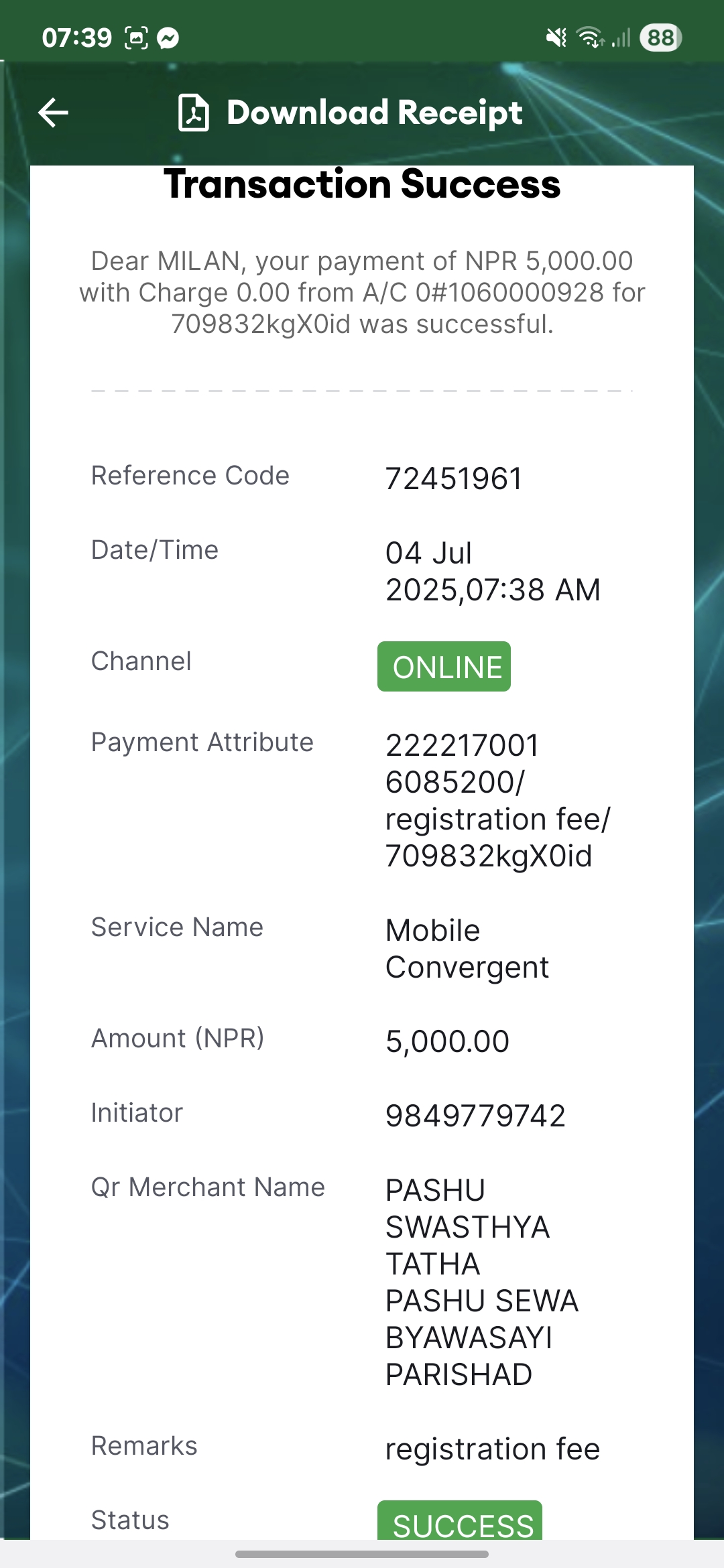
Task: Tap the initiator number 9849779742
Action: tap(475, 1116)
